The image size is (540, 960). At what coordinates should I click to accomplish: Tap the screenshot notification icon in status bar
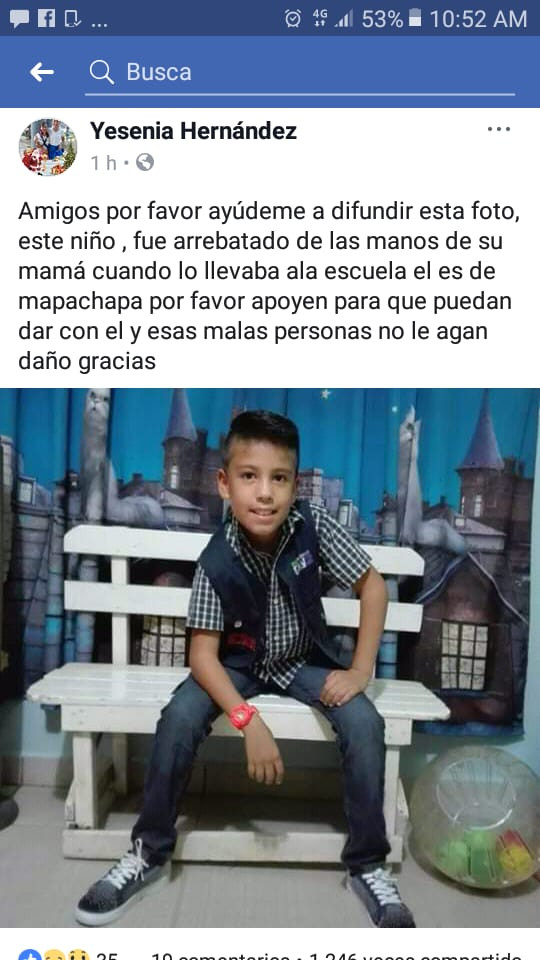tap(73, 19)
